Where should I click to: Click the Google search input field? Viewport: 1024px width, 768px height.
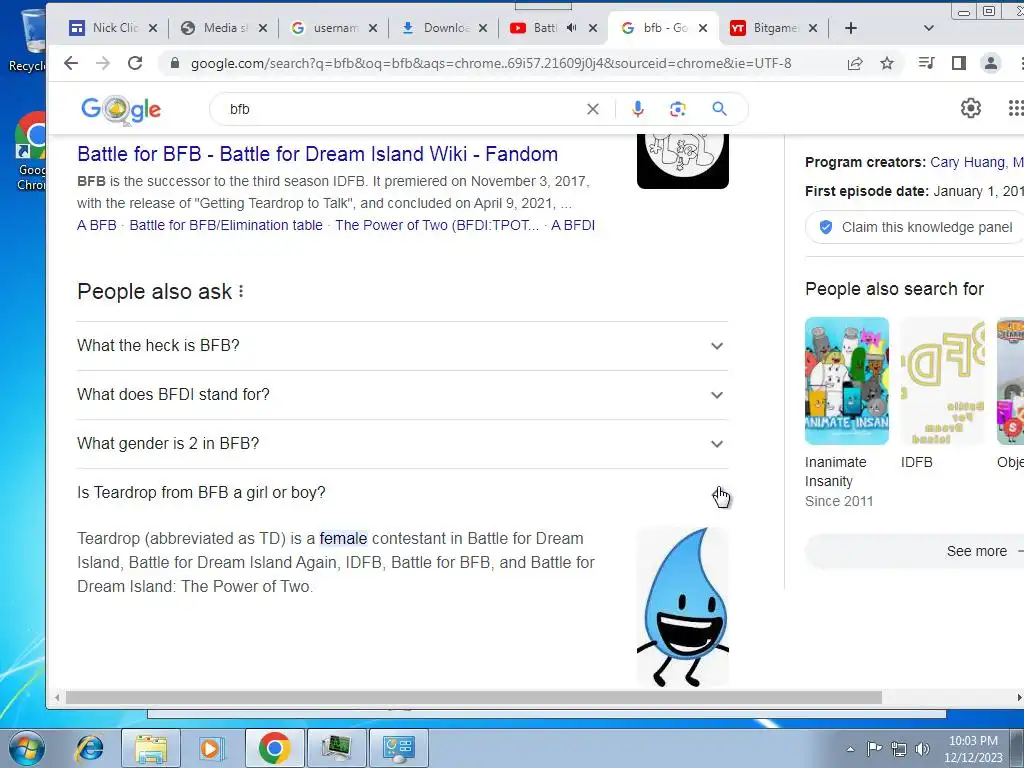[402, 109]
